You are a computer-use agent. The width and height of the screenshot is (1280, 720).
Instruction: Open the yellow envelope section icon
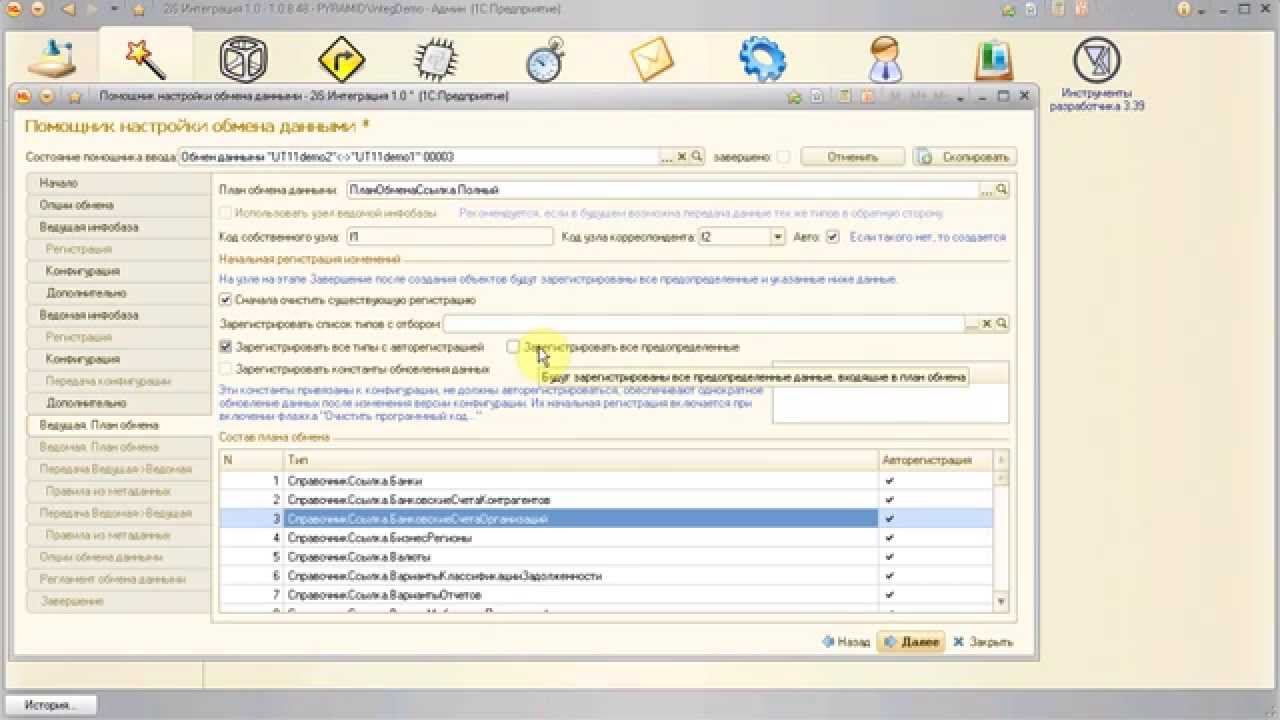652,59
